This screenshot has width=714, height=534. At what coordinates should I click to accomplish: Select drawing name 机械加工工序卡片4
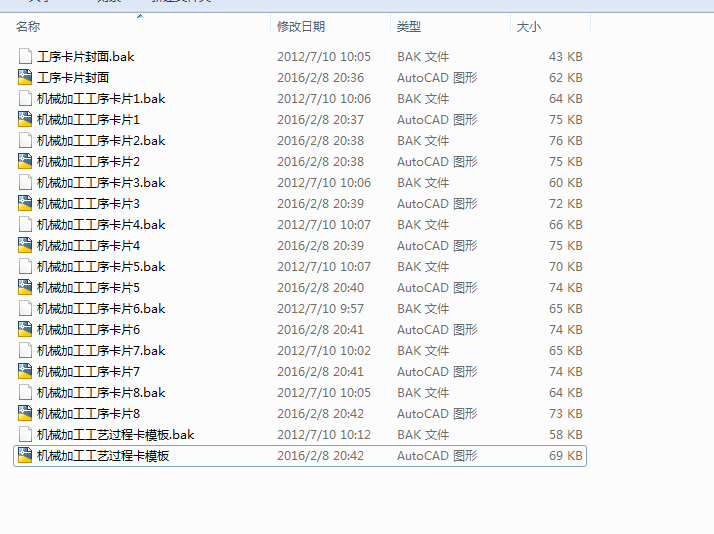click(x=88, y=245)
